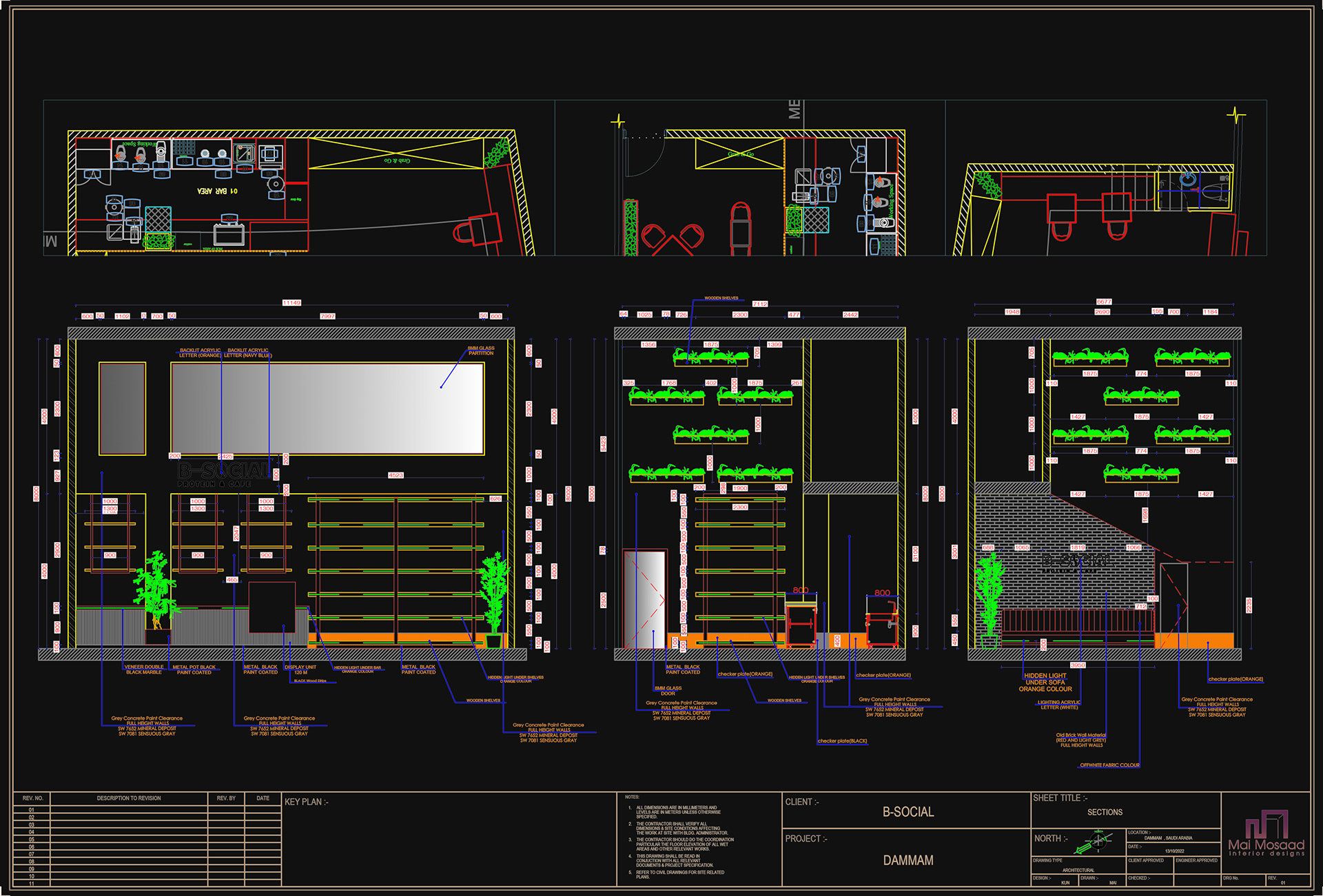Click the 'SHEET TITLE :-' label
The image size is (1323, 896).
(x=1060, y=798)
